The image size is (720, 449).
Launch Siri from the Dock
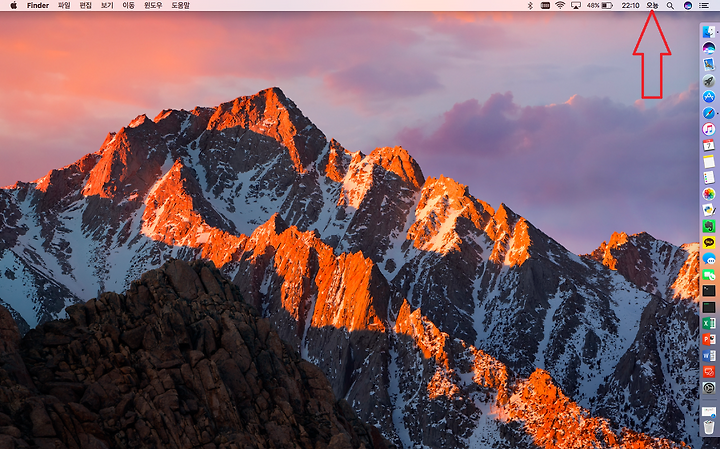(709, 48)
